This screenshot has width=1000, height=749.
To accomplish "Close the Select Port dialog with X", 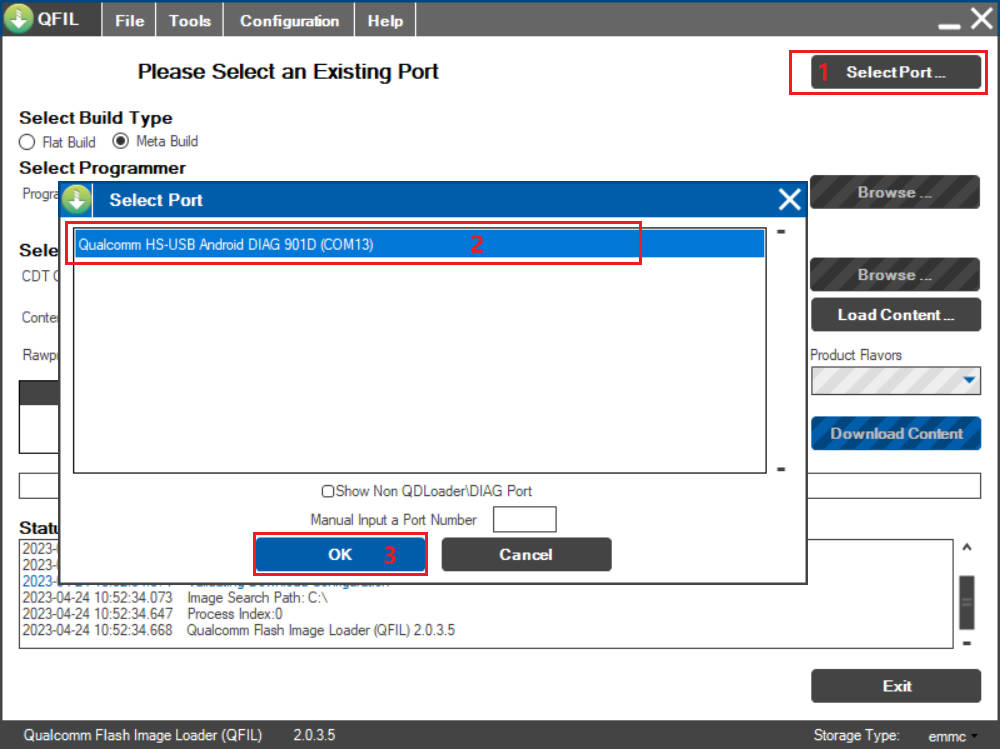I will (789, 200).
